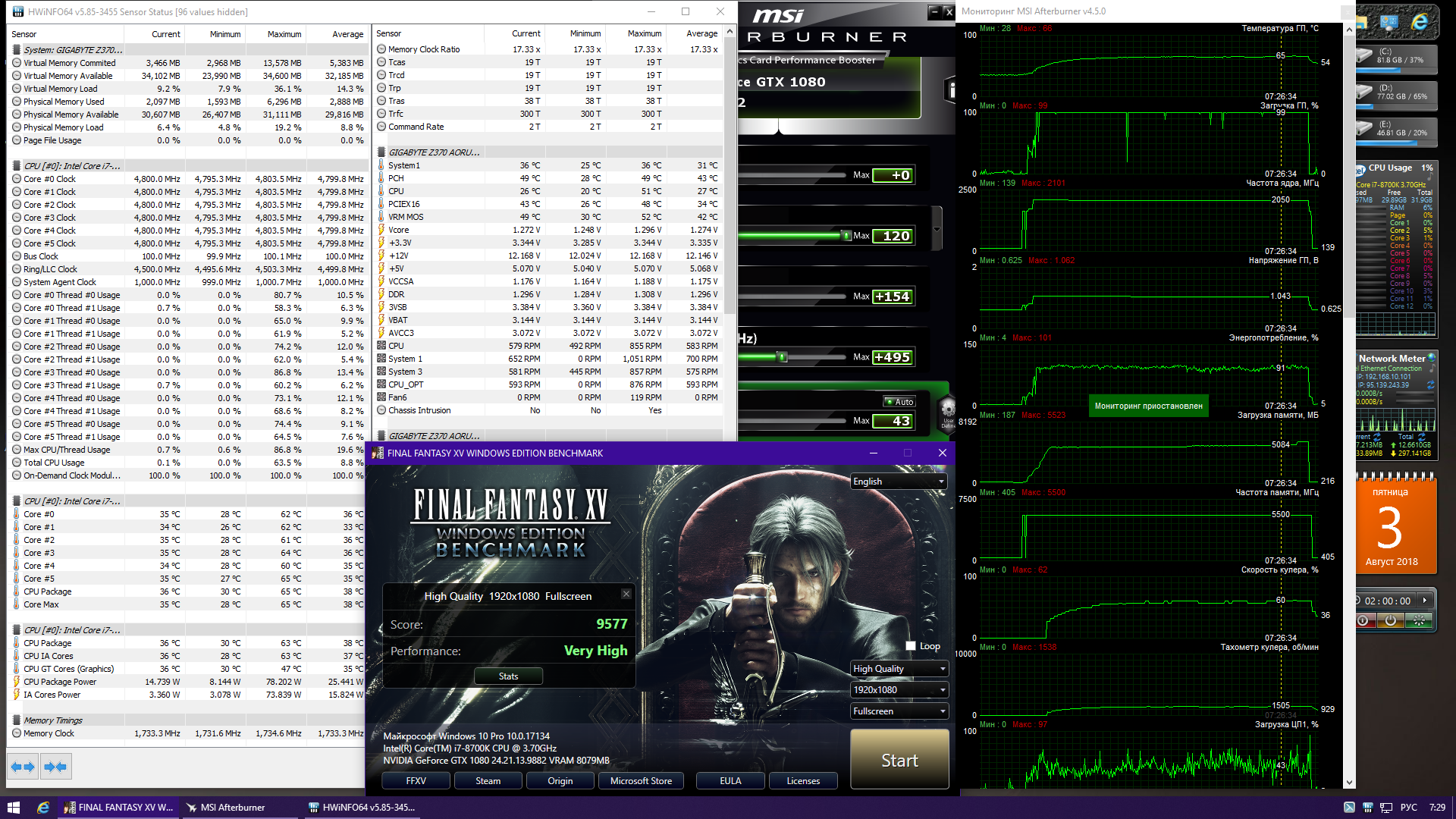Toggle the Auto fan speed button

(899, 402)
